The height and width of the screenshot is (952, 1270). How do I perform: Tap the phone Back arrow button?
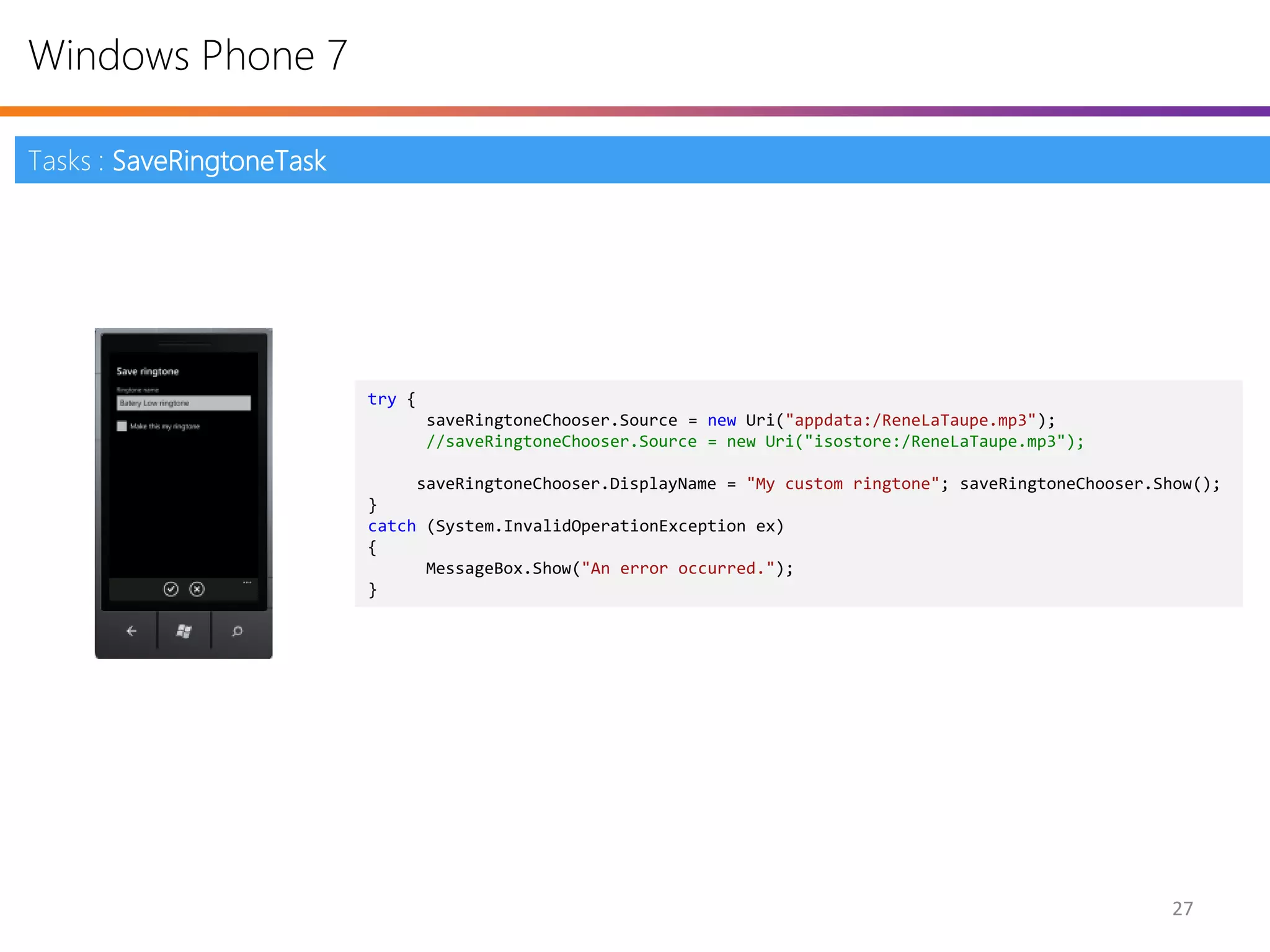click(x=131, y=631)
